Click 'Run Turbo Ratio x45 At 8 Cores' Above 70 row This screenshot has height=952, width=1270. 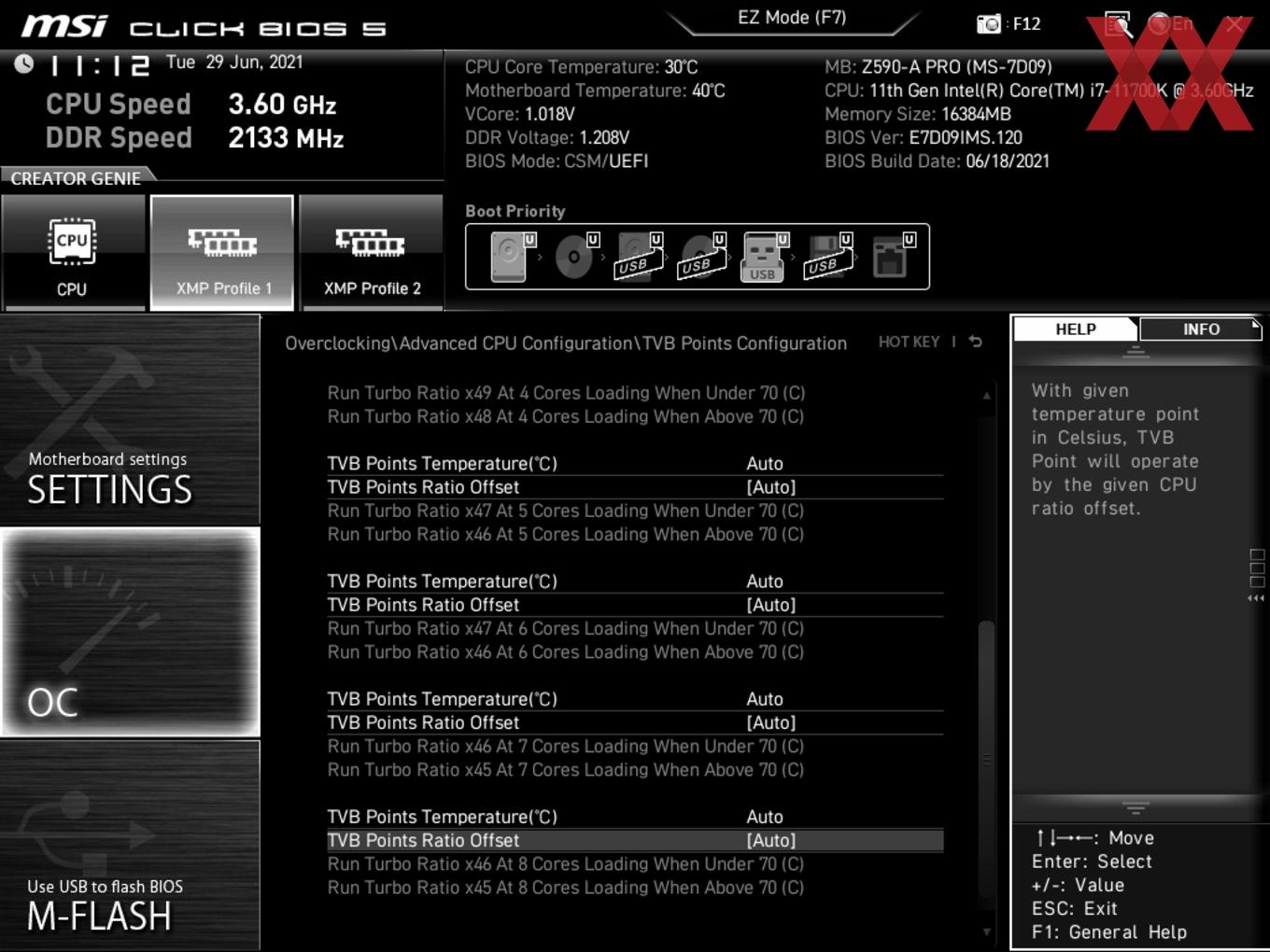566,888
